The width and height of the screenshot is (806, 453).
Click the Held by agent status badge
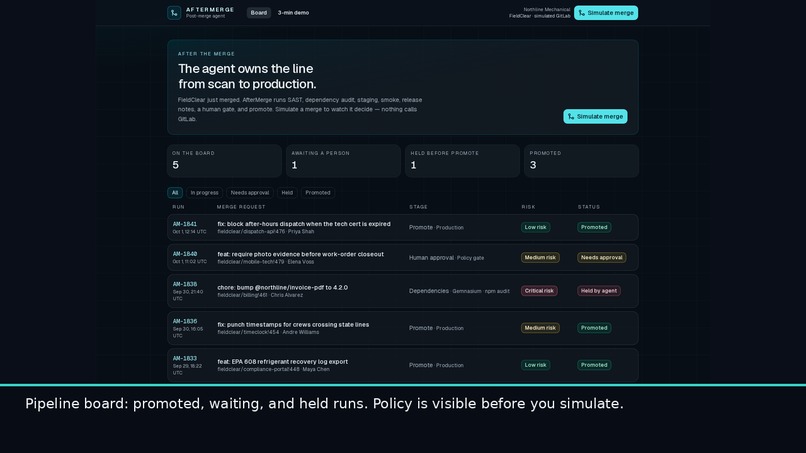click(599, 291)
